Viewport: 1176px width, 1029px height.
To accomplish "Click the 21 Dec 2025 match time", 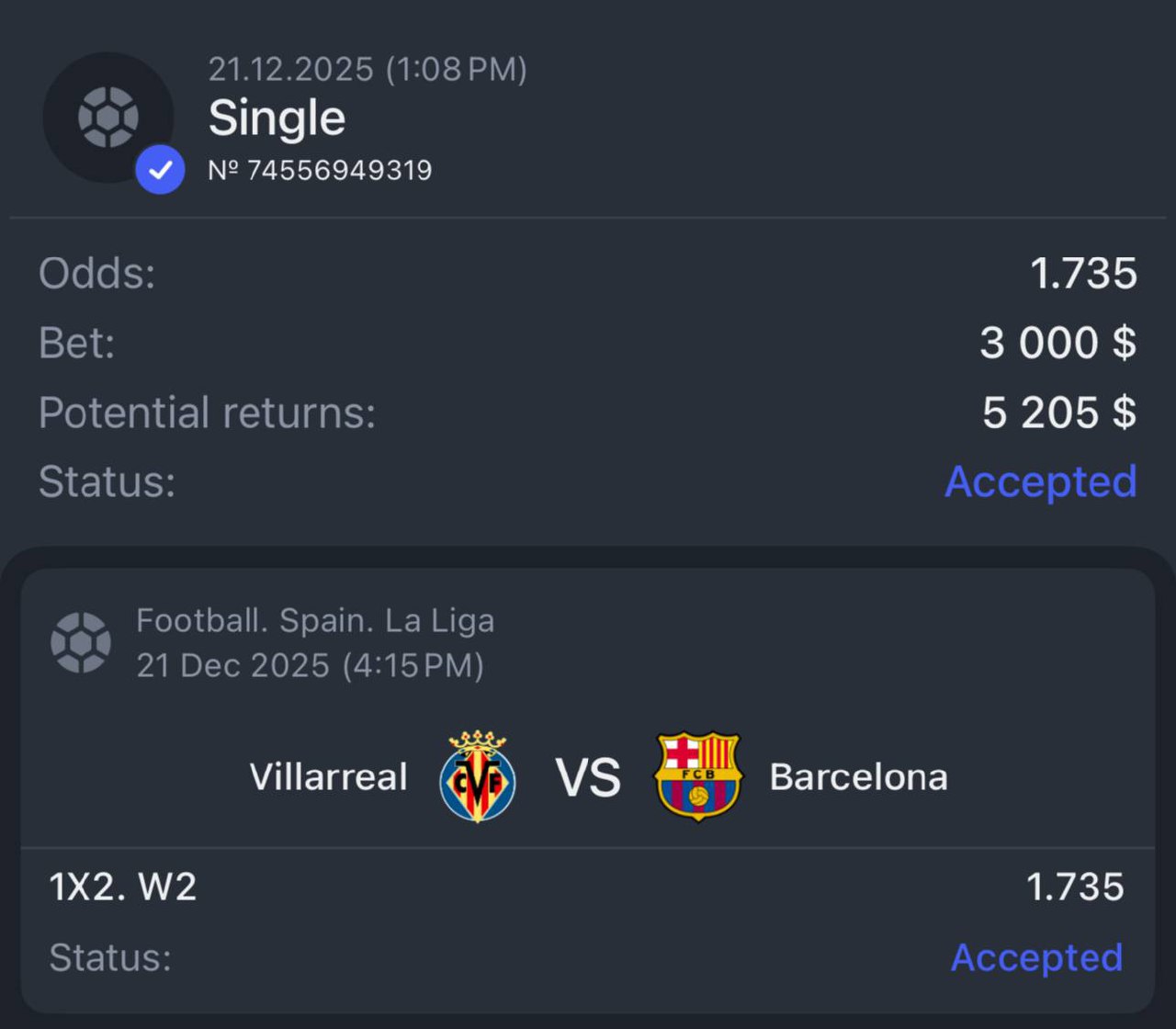I will point(311,665).
